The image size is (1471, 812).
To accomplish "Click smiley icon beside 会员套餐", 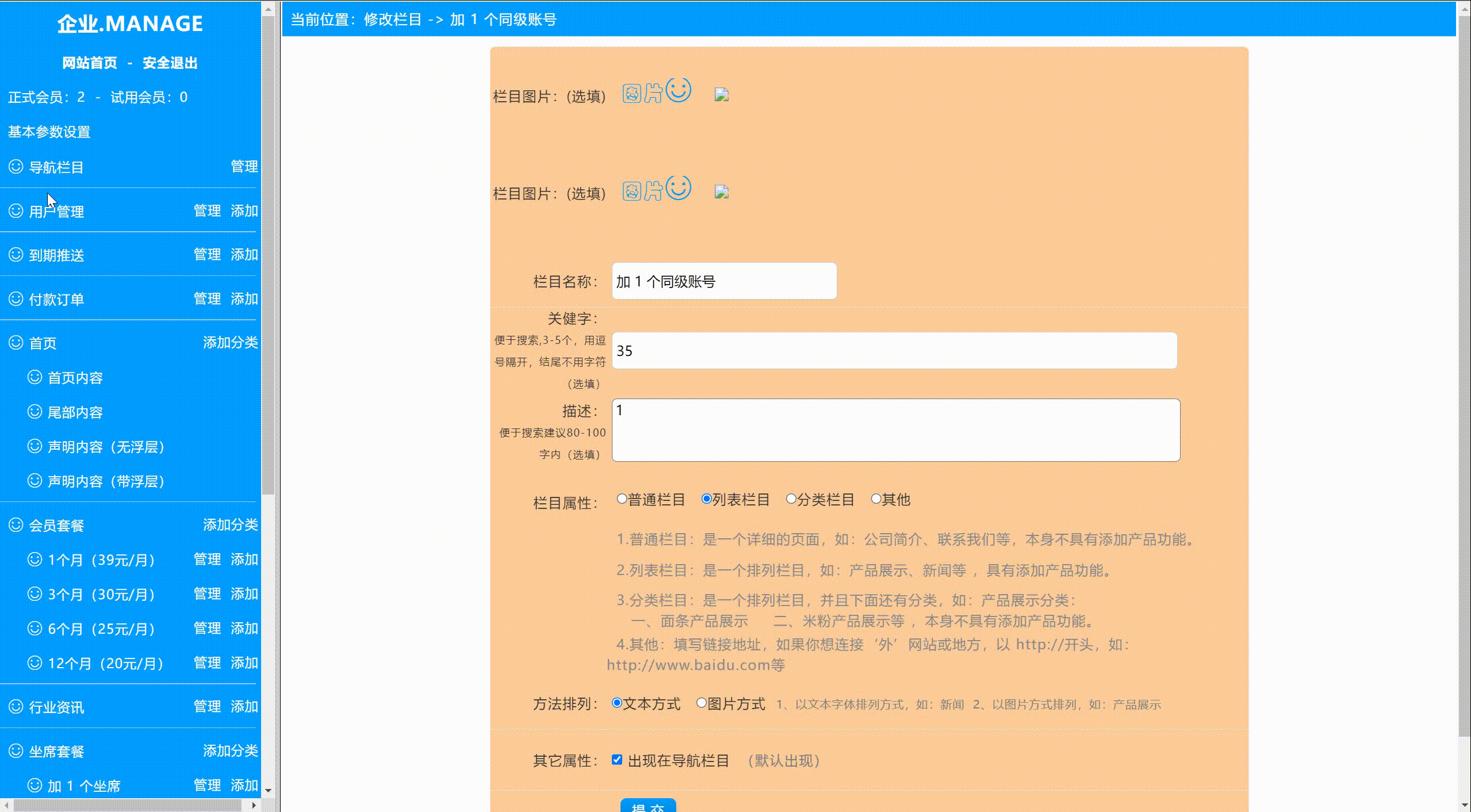I will coord(16,525).
